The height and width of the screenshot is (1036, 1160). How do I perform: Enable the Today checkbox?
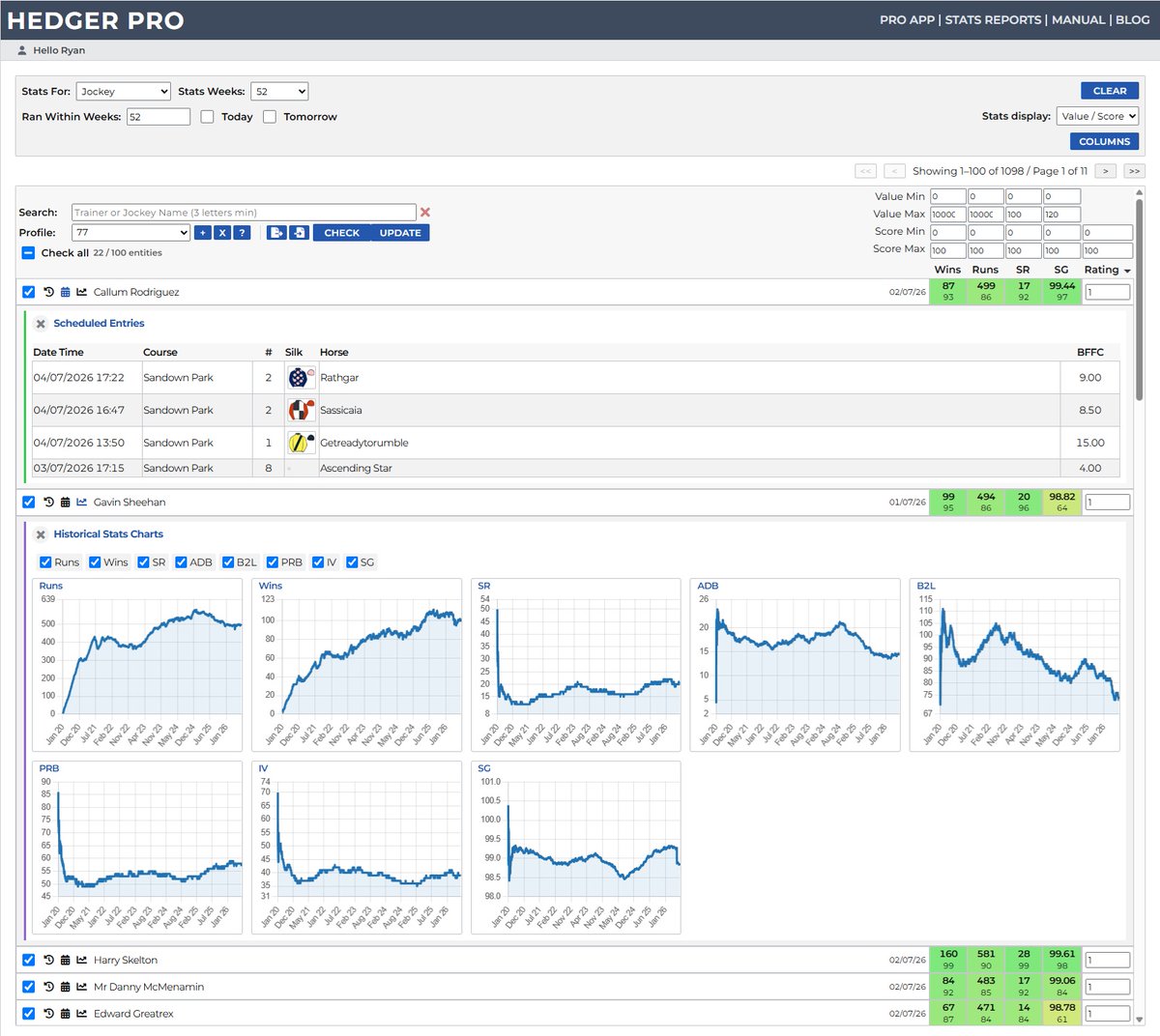coord(207,117)
